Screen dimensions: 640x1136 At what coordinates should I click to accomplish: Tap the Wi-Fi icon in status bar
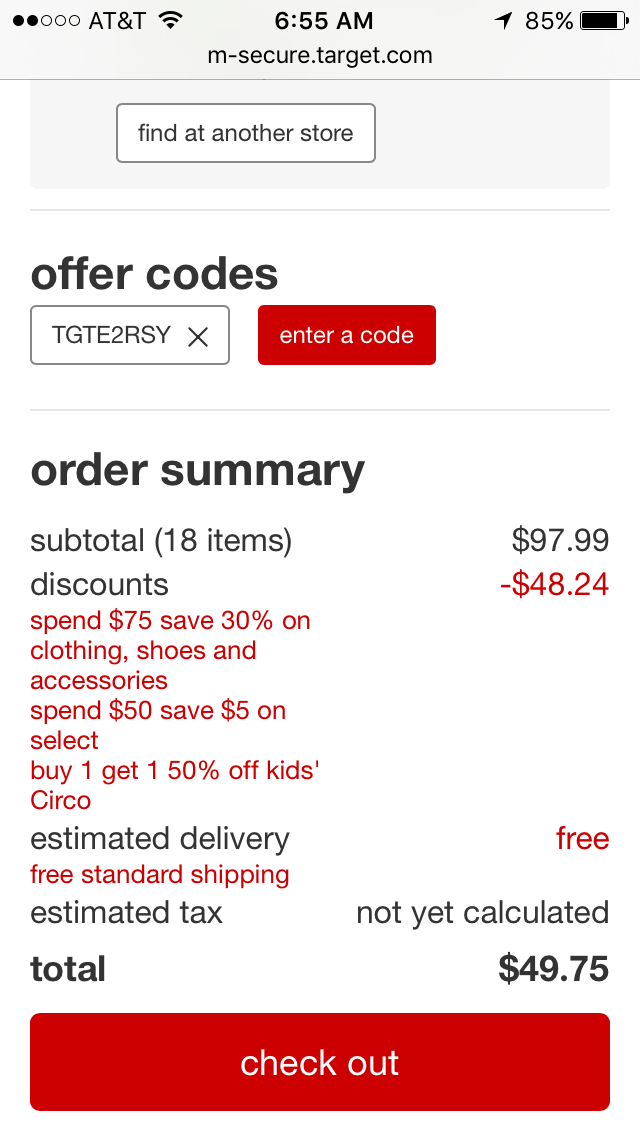171,20
